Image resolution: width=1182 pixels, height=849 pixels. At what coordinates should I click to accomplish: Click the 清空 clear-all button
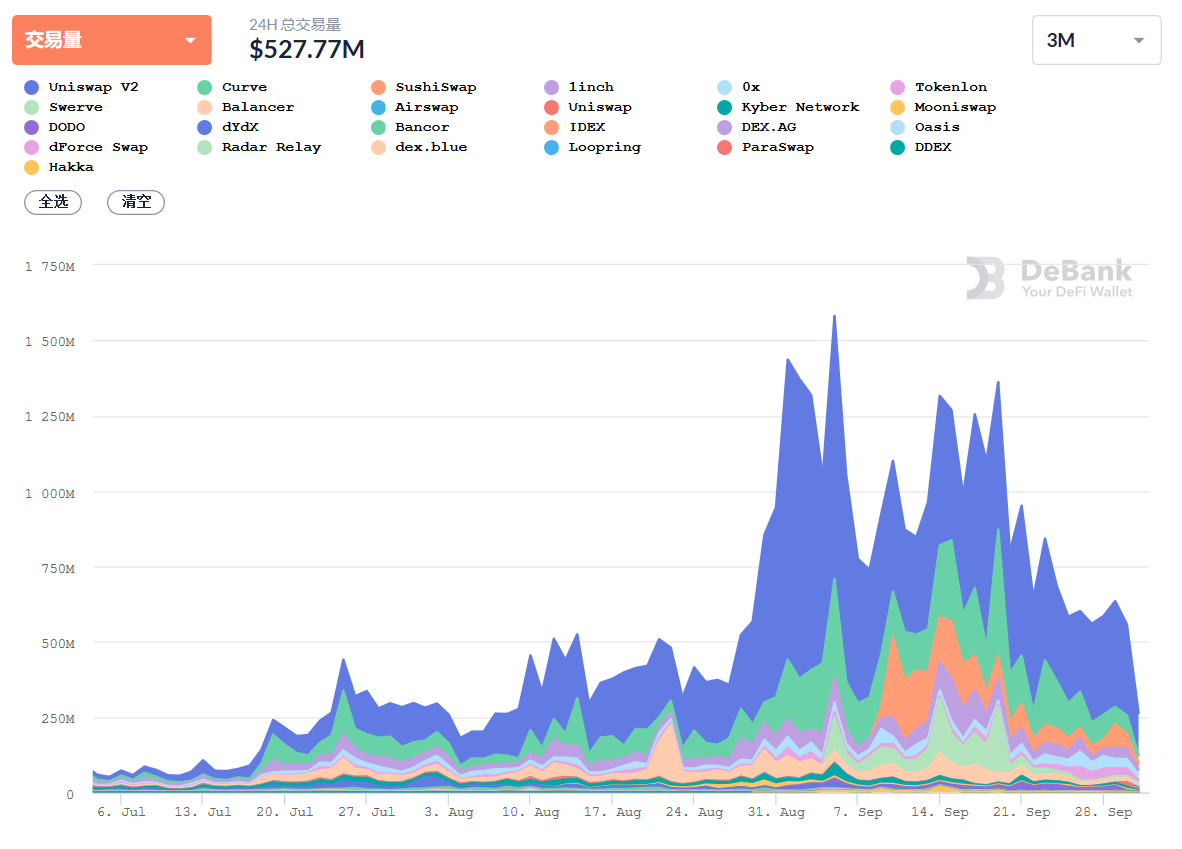[136, 202]
